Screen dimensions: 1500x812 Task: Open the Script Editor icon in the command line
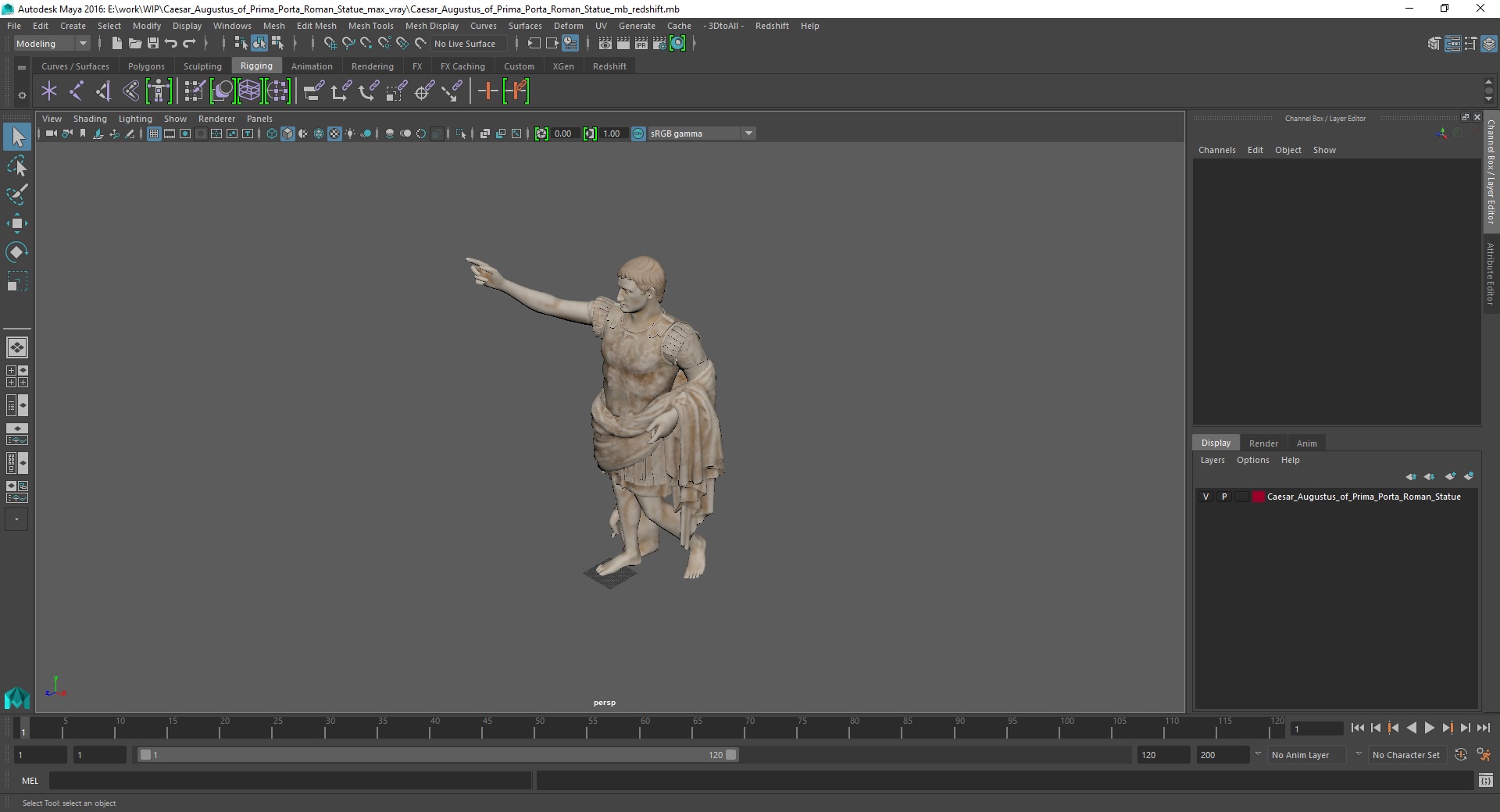point(1486,780)
